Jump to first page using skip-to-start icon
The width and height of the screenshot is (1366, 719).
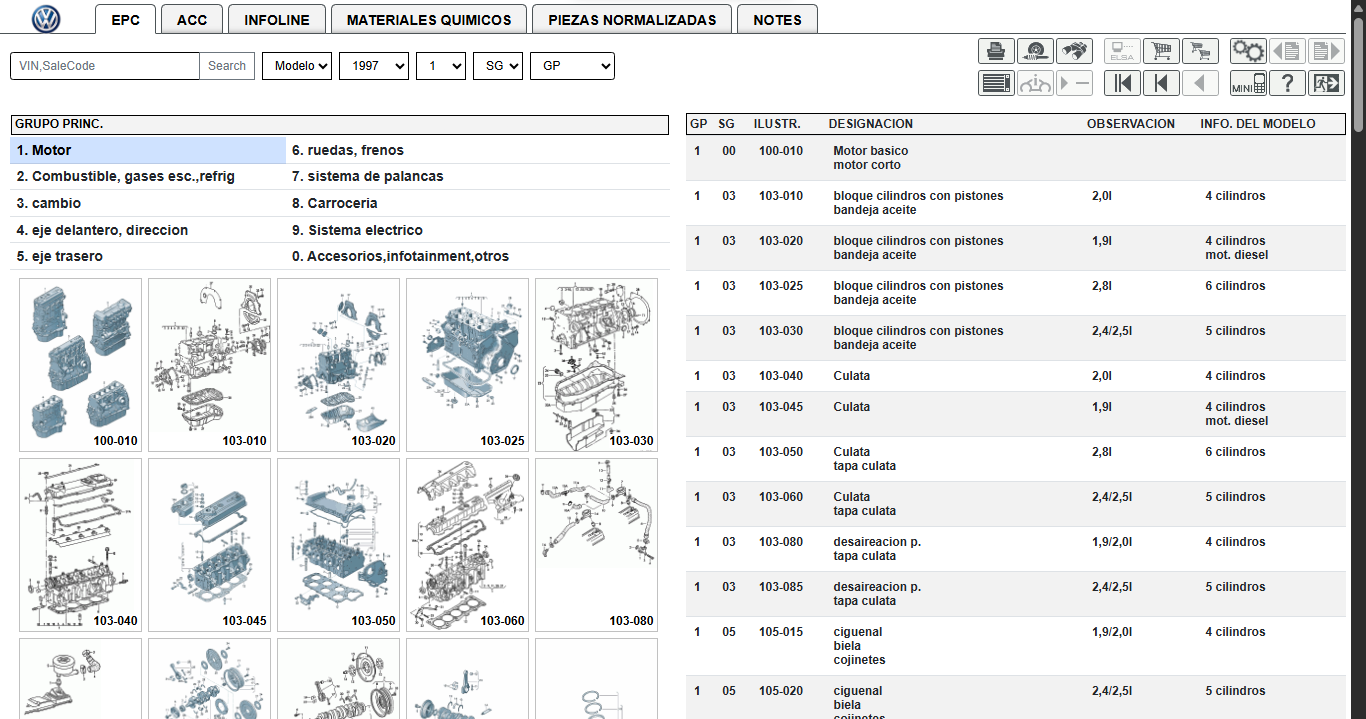tap(1122, 83)
